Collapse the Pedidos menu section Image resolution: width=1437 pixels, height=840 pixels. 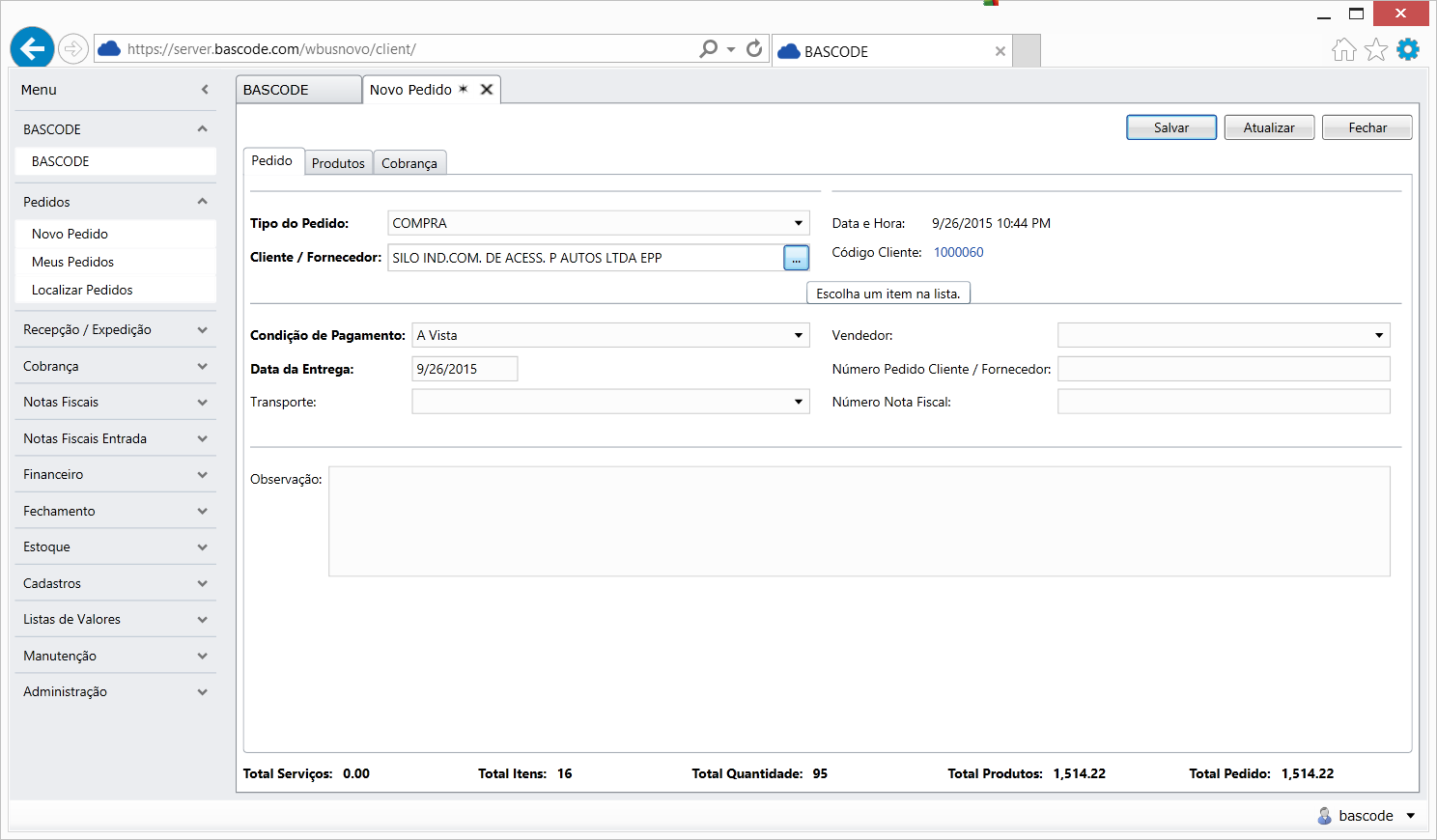click(202, 202)
